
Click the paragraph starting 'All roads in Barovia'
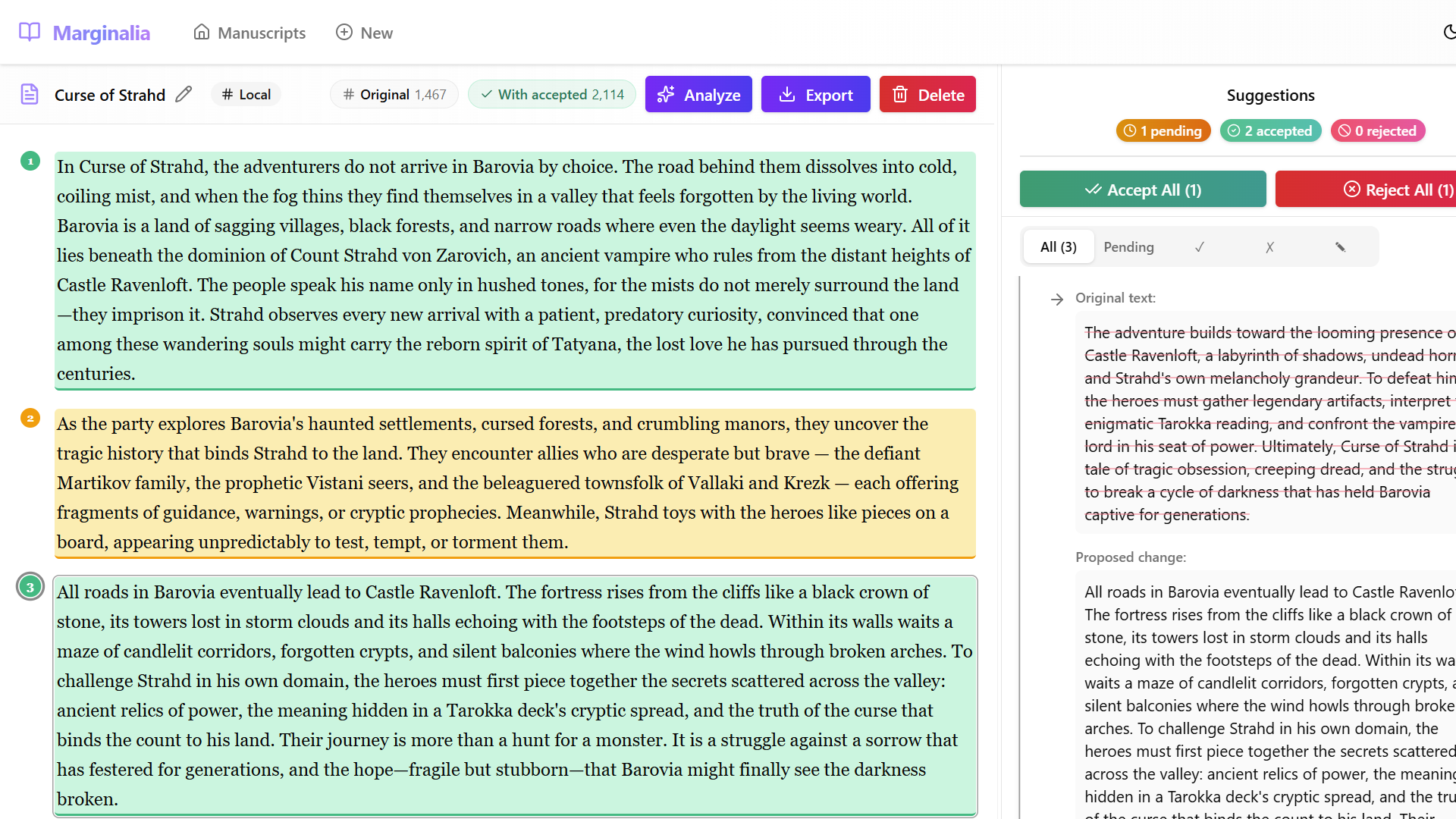coord(515,695)
